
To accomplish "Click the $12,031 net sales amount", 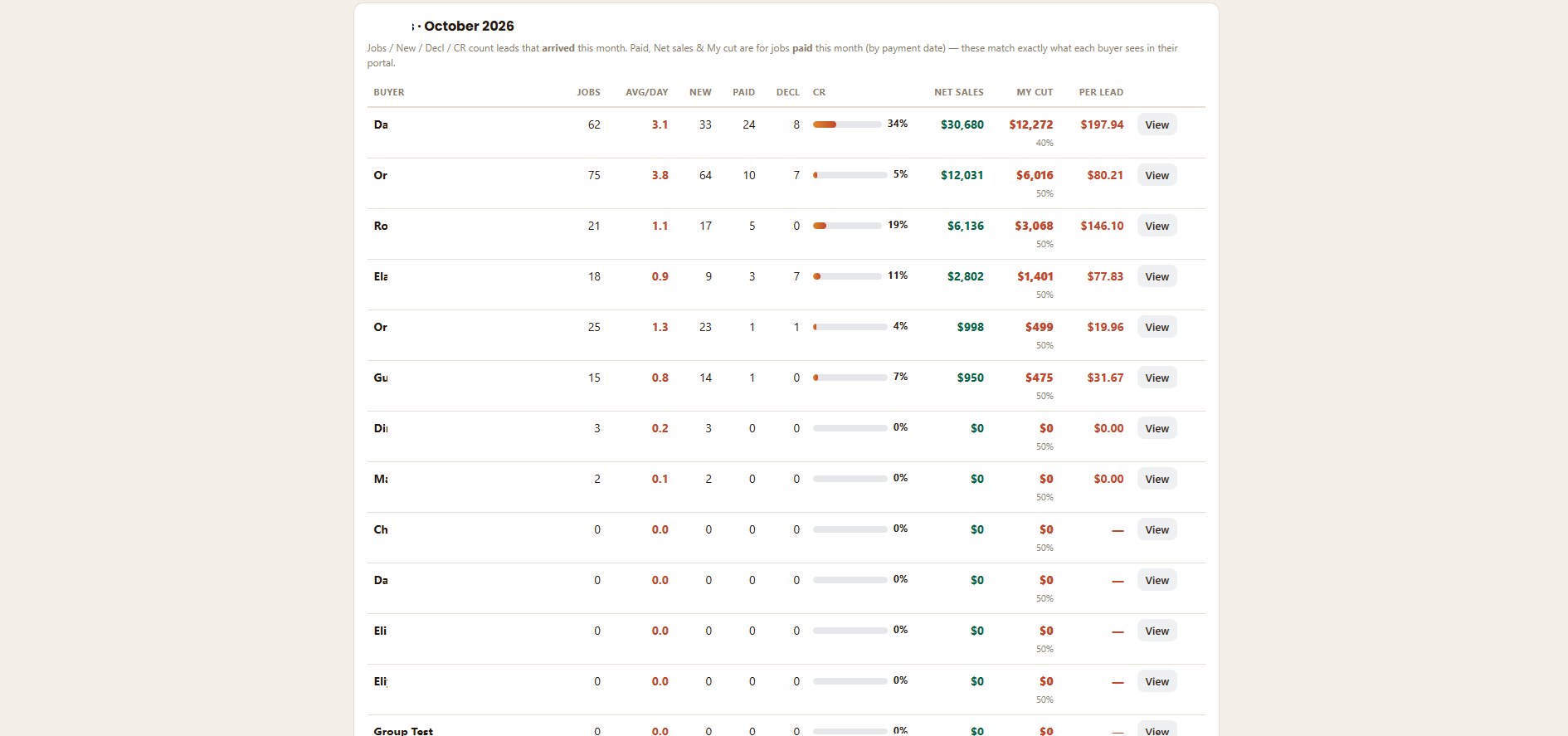I will (962, 175).
